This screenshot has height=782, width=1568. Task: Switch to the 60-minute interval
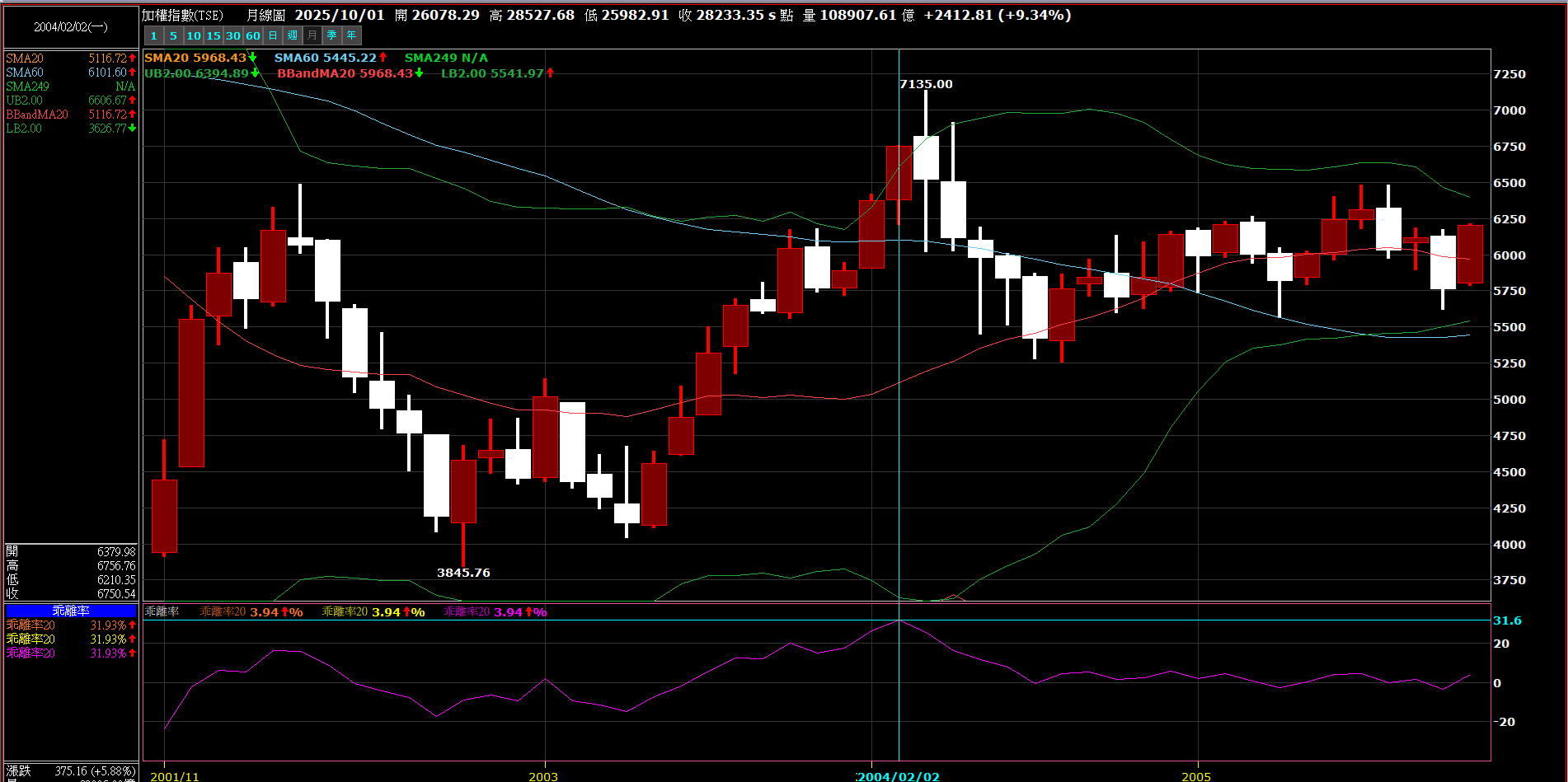pos(252,35)
